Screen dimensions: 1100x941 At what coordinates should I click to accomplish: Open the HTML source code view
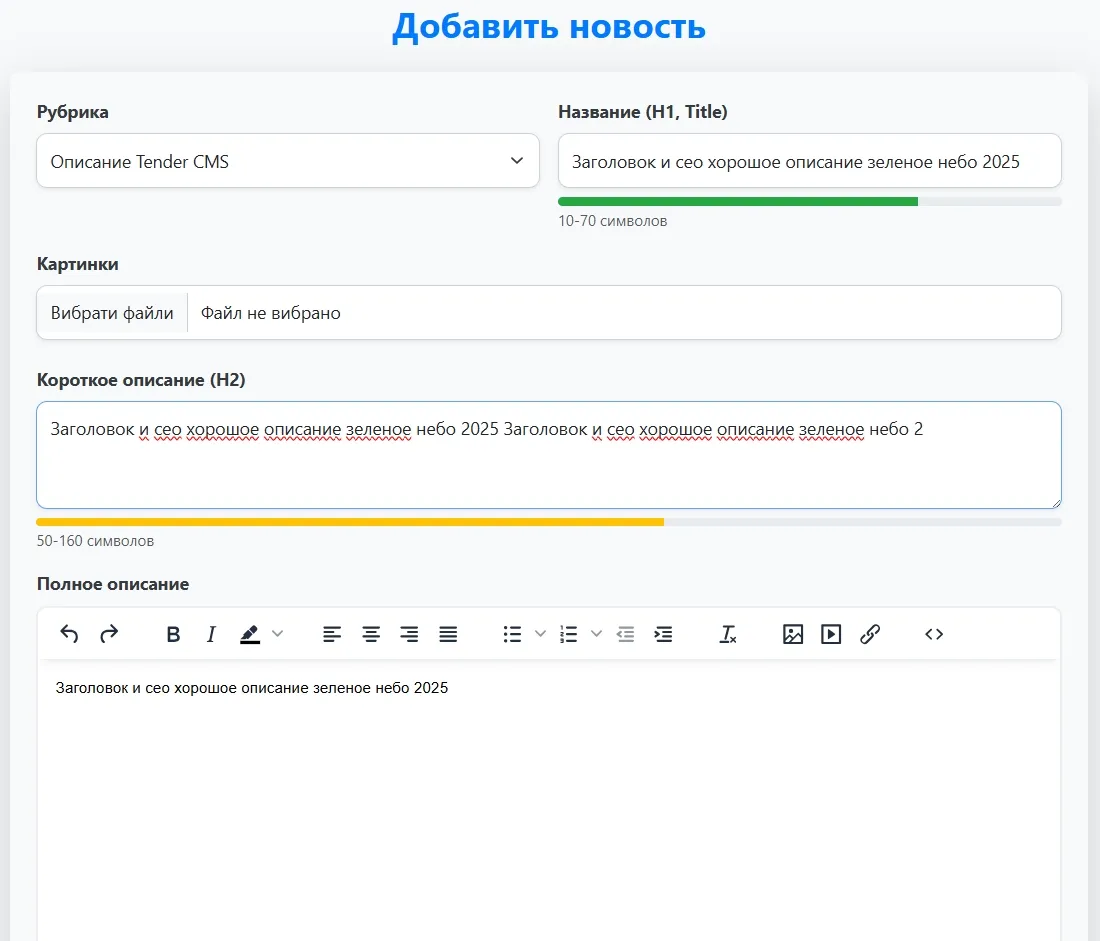coord(932,634)
